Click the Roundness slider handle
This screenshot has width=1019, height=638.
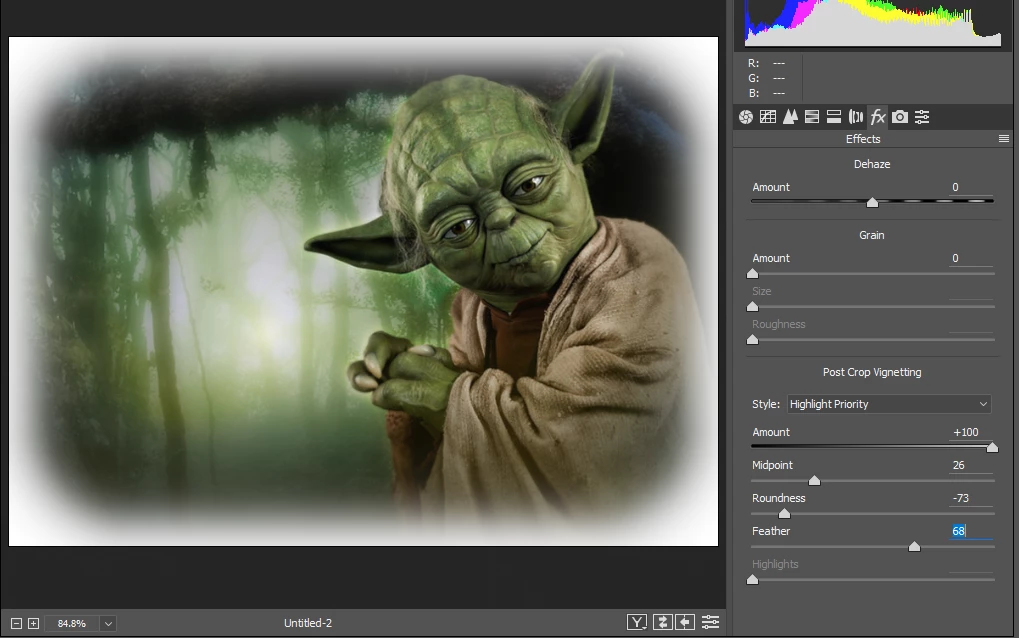[784, 514]
